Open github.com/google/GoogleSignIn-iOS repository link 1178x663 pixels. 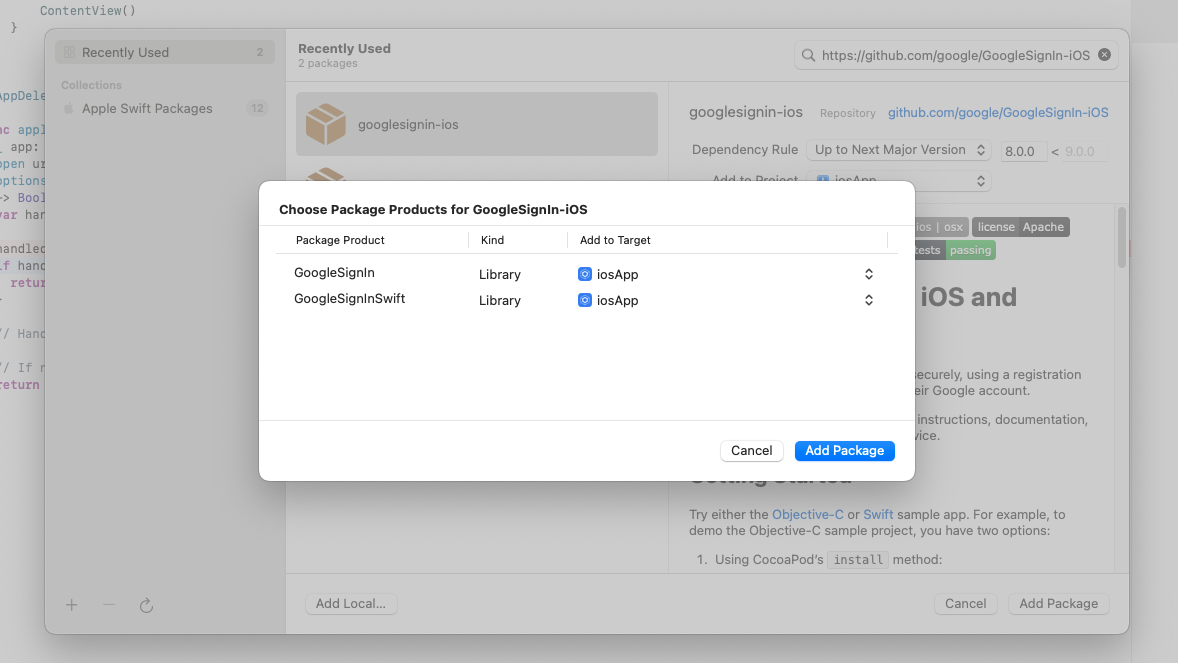998,112
